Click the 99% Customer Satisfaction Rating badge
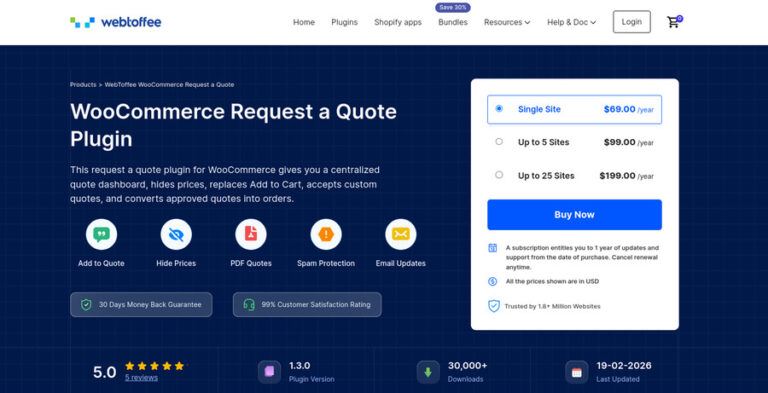The width and height of the screenshot is (768, 393). tap(307, 304)
